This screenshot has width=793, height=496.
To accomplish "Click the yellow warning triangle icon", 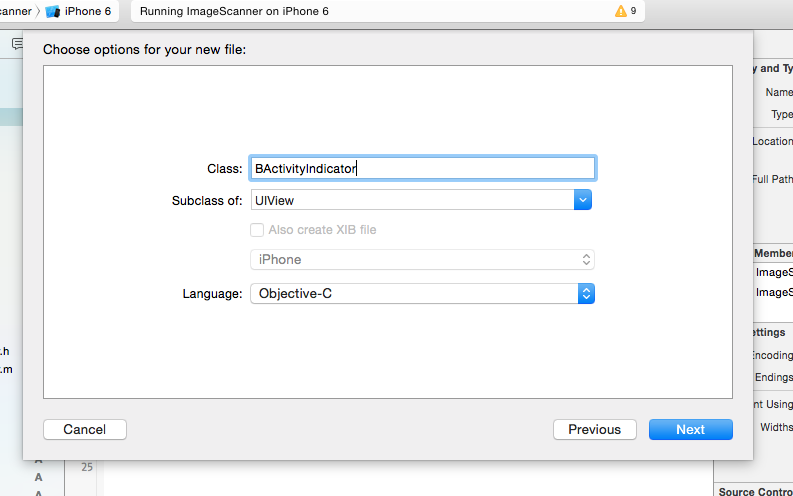I will point(621,11).
